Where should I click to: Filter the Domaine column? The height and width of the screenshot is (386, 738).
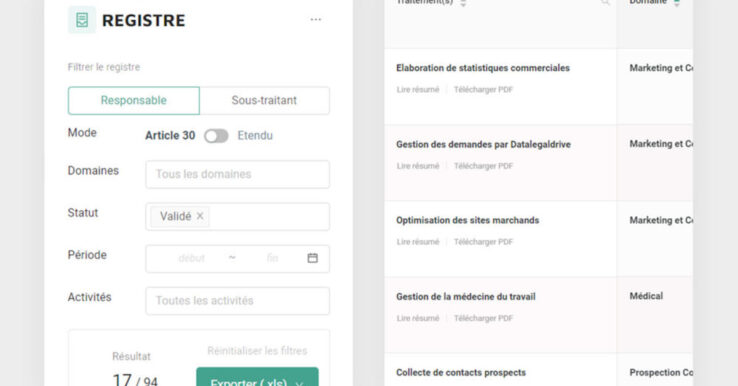676,3
